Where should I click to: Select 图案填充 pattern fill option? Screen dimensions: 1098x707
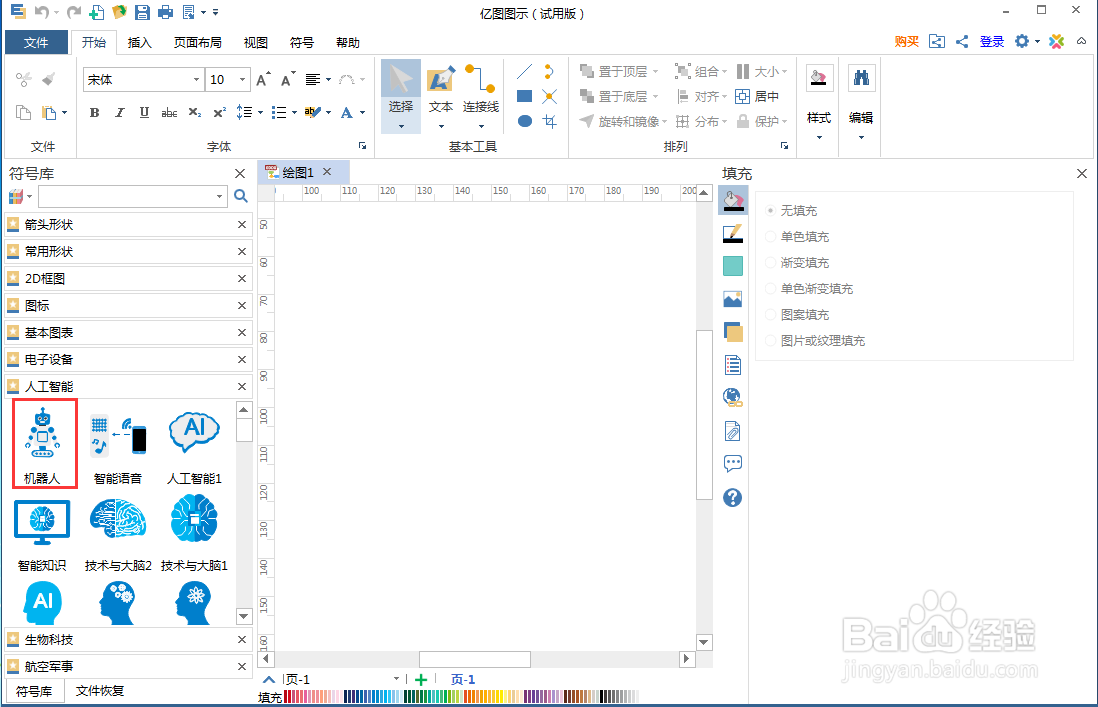(x=798, y=314)
